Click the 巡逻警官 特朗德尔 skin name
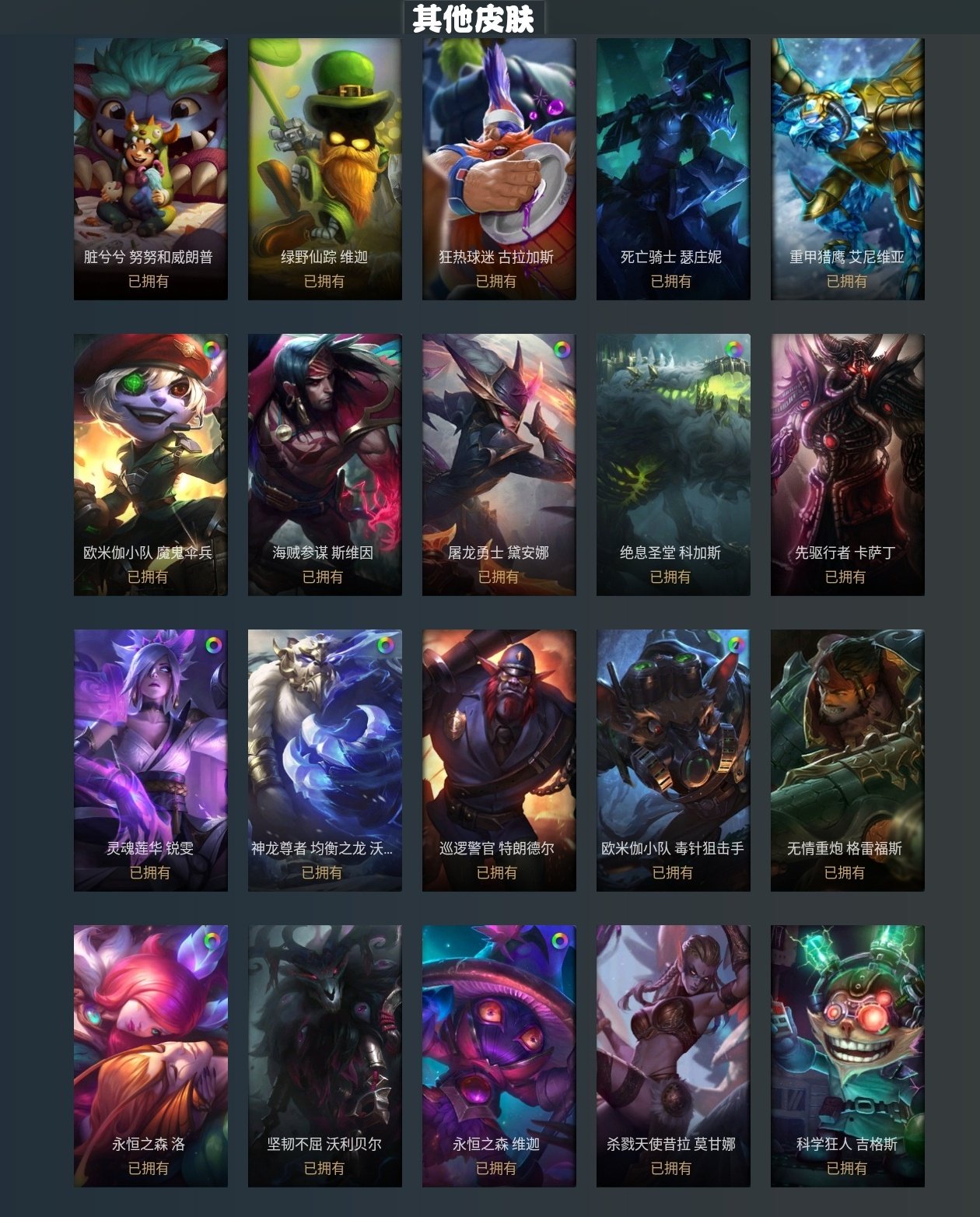This screenshot has height=1217, width=980. click(497, 848)
